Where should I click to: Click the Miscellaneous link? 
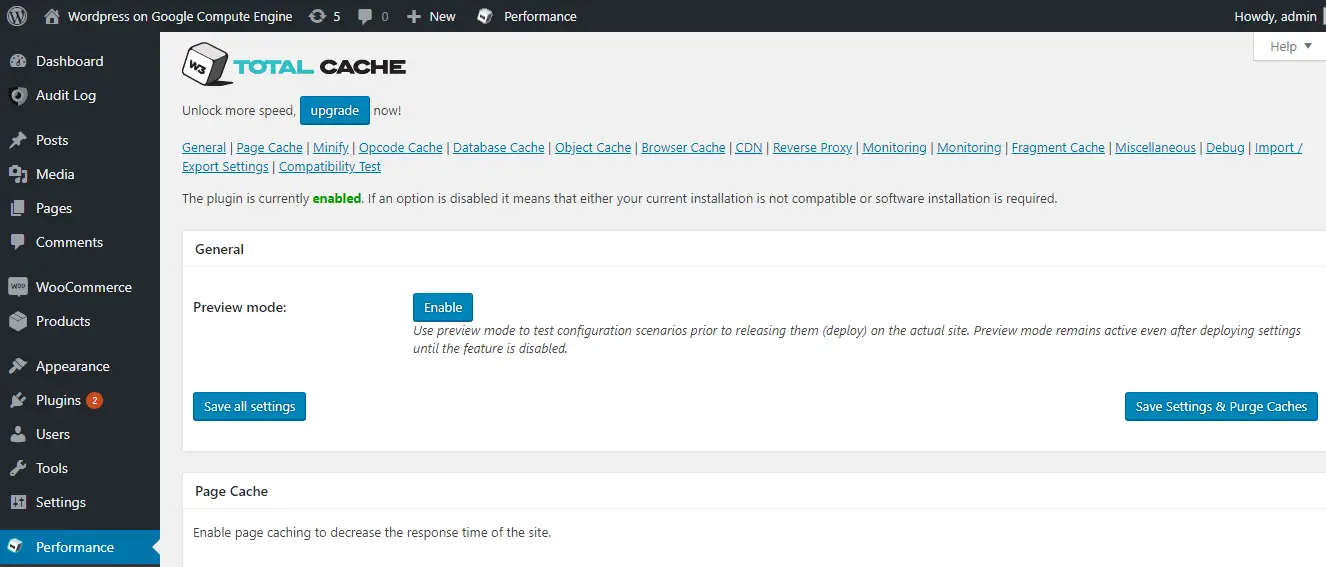point(1155,147)
